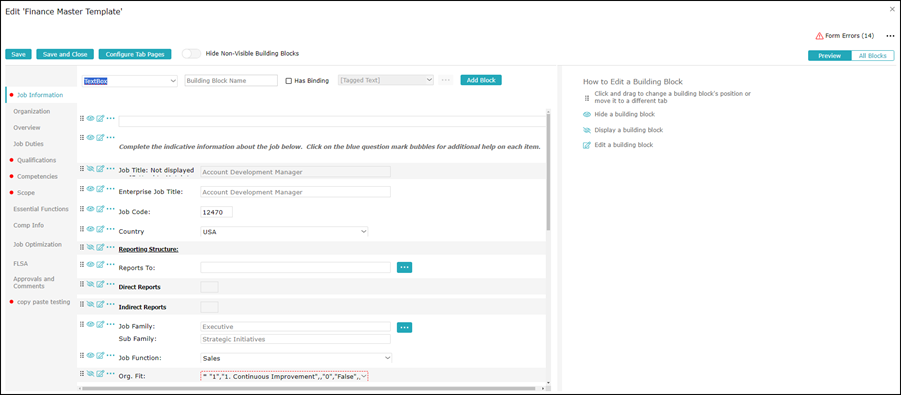Open more options for Job Family block
901x395 pixels.
(x=110, y=324)
